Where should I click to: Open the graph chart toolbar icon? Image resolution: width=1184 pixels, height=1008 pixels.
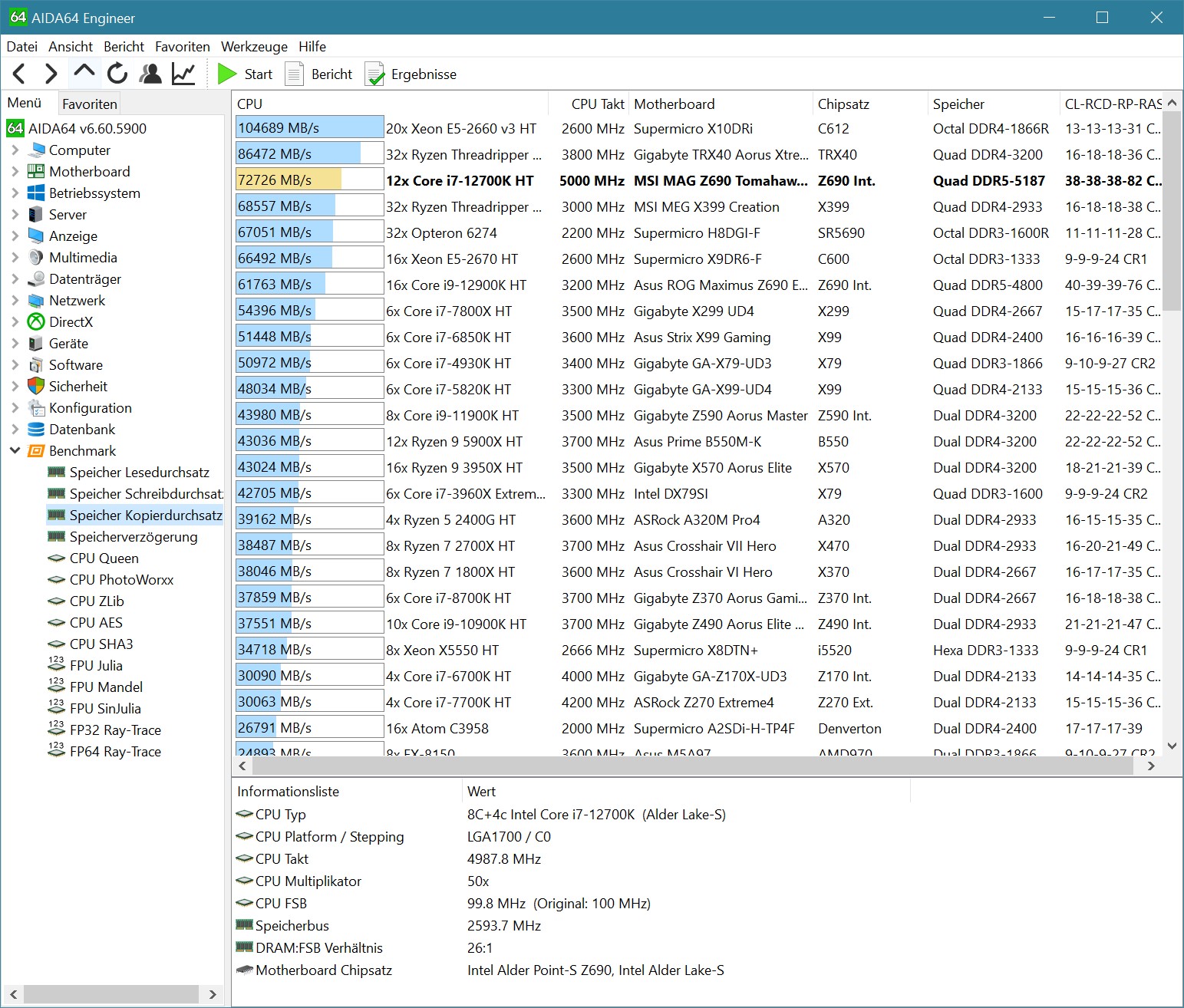[183, 74]
